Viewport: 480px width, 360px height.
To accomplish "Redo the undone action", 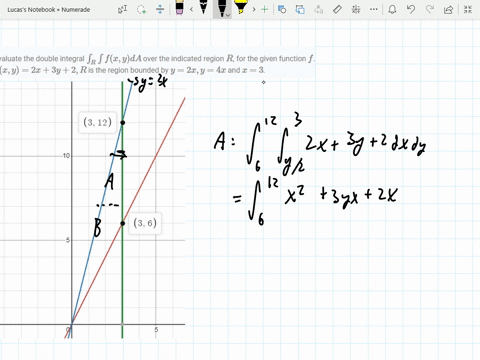I will [x=430, y=9].
